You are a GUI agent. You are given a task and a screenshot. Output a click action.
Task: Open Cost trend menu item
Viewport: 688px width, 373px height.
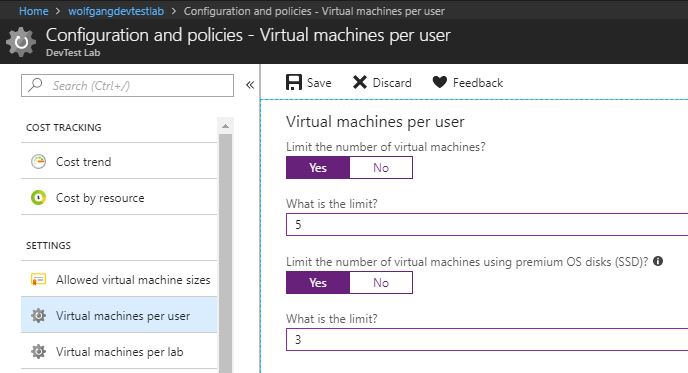click(119, 161)
